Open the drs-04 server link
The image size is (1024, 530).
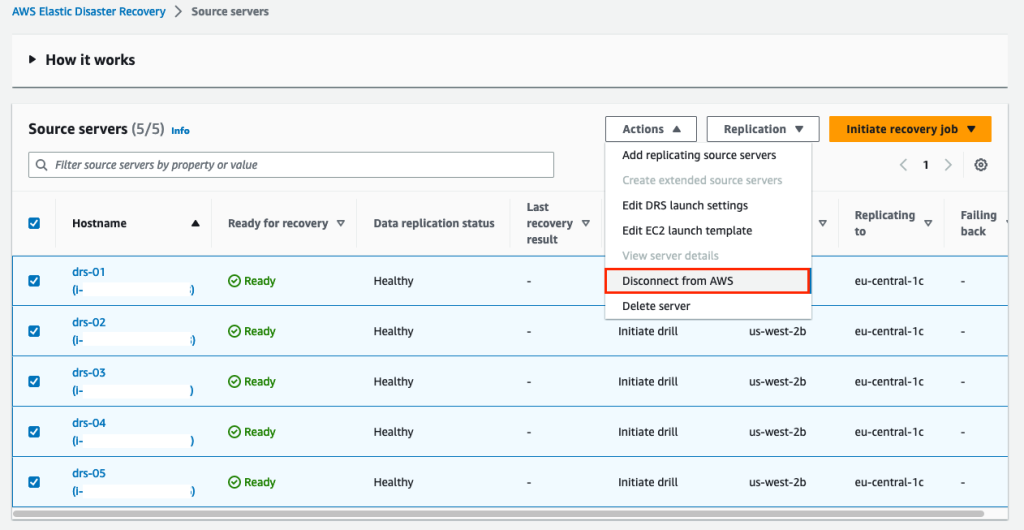tap(89, 423)
